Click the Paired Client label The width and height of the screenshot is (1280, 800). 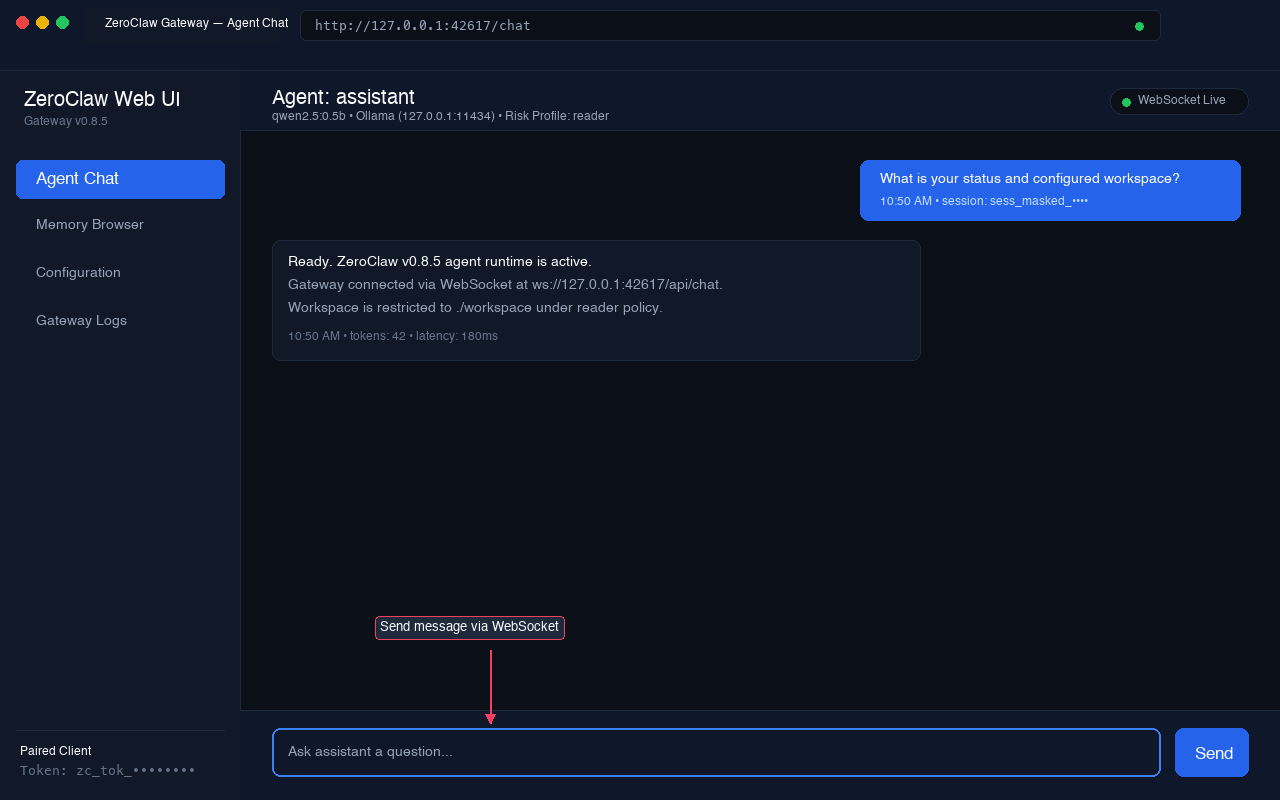point(56,751)
